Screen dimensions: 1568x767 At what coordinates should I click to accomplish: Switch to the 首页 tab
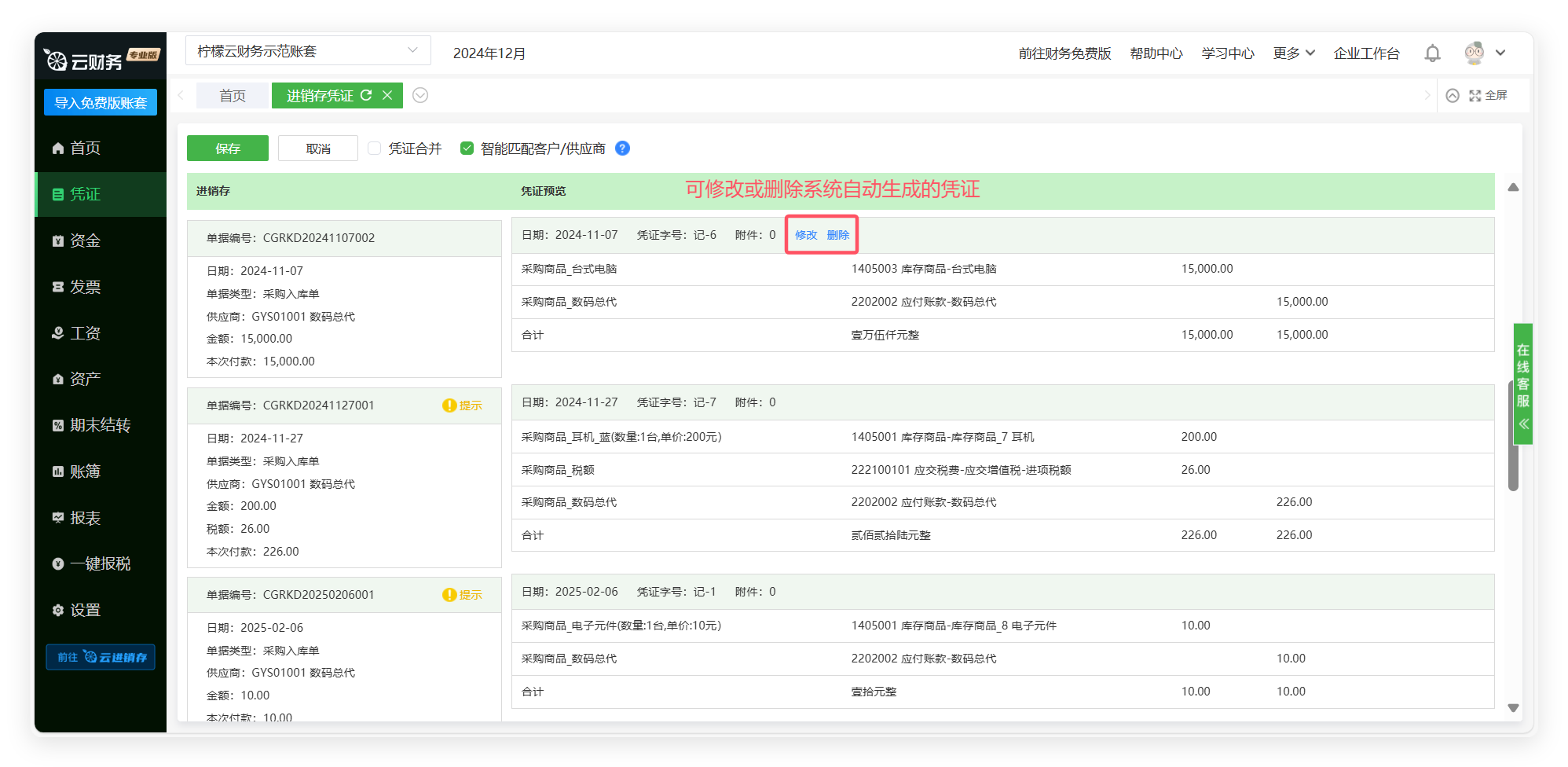click(233, 95)
